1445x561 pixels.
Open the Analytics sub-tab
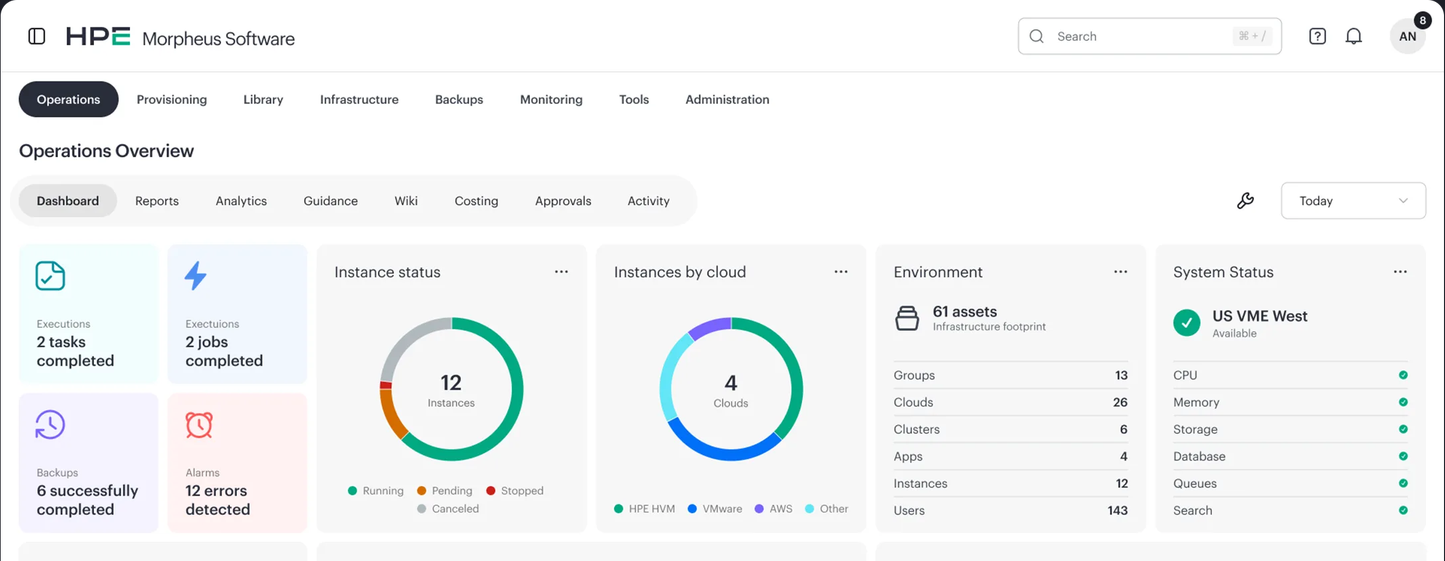241,201
